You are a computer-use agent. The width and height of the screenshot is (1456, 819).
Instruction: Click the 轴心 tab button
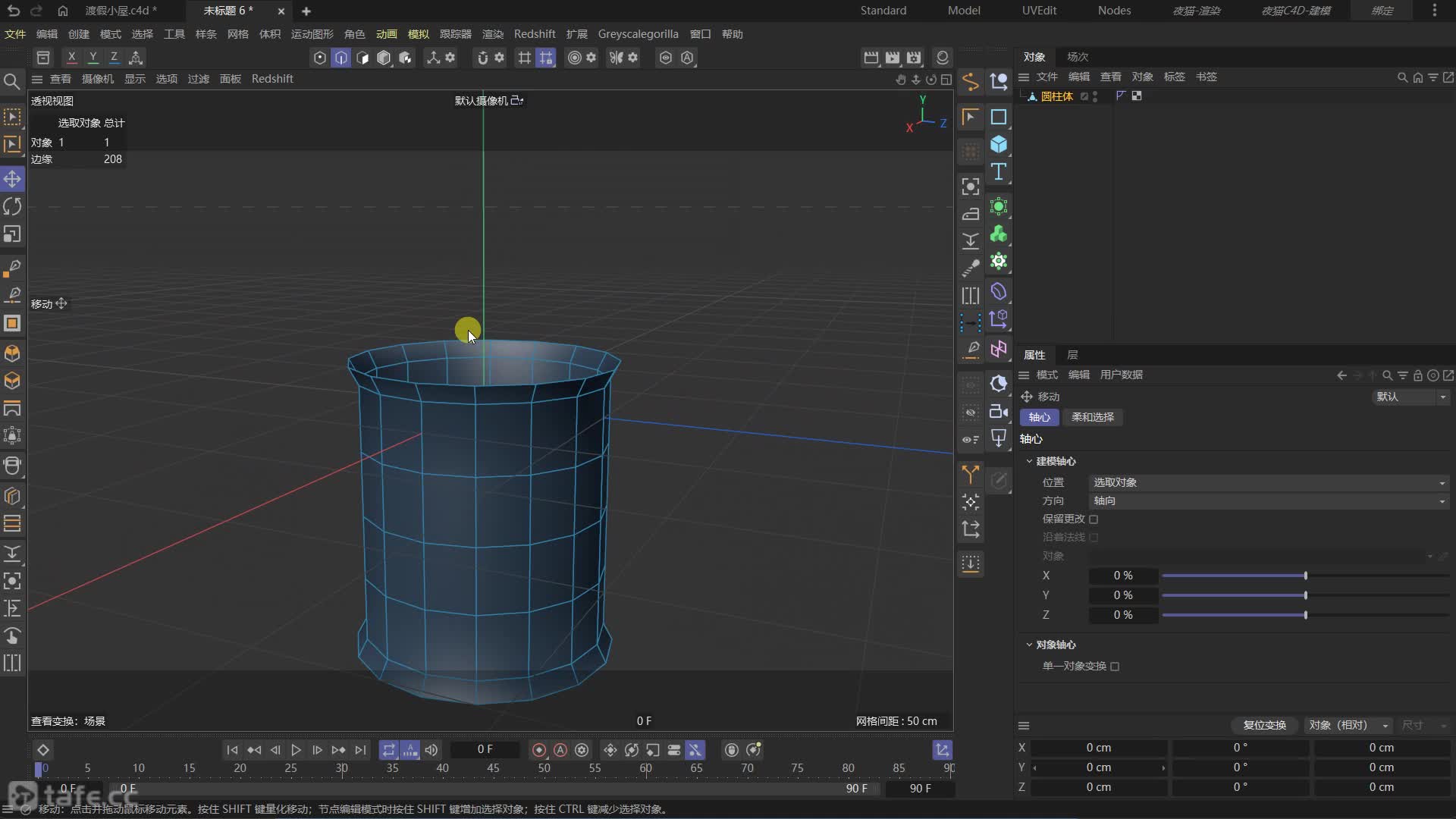(1039, 417)
